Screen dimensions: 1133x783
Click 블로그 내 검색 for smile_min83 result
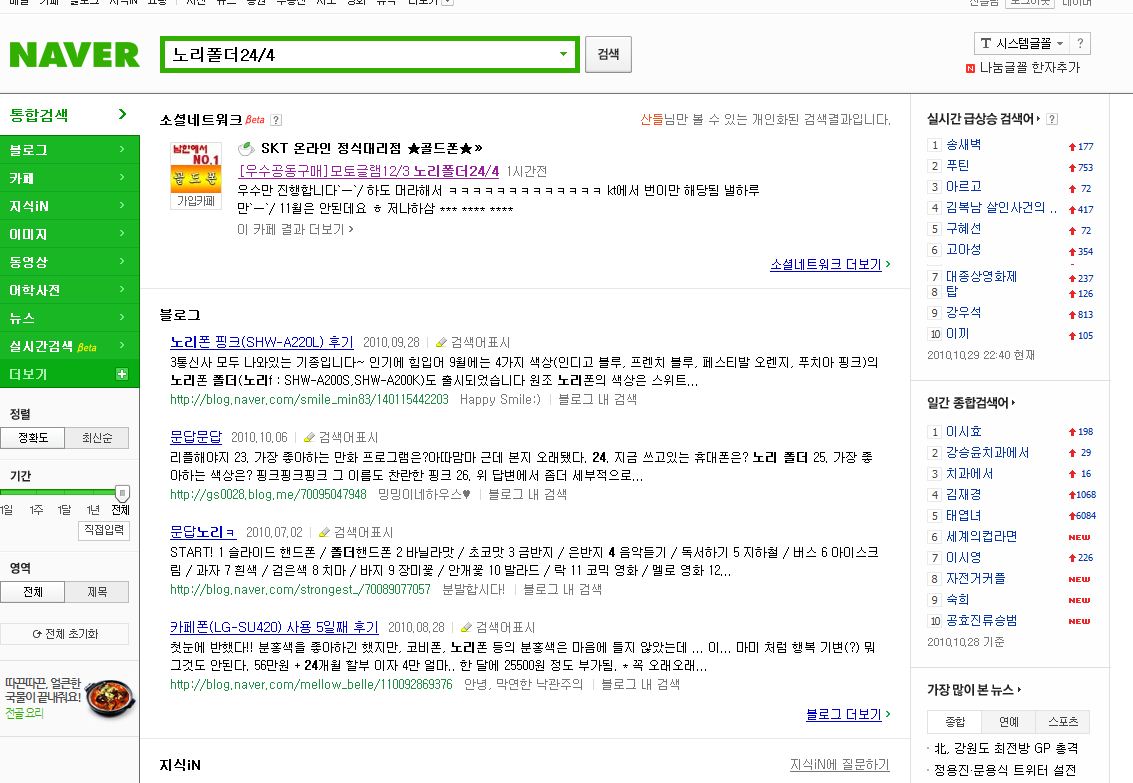click(x=598, y=399)
